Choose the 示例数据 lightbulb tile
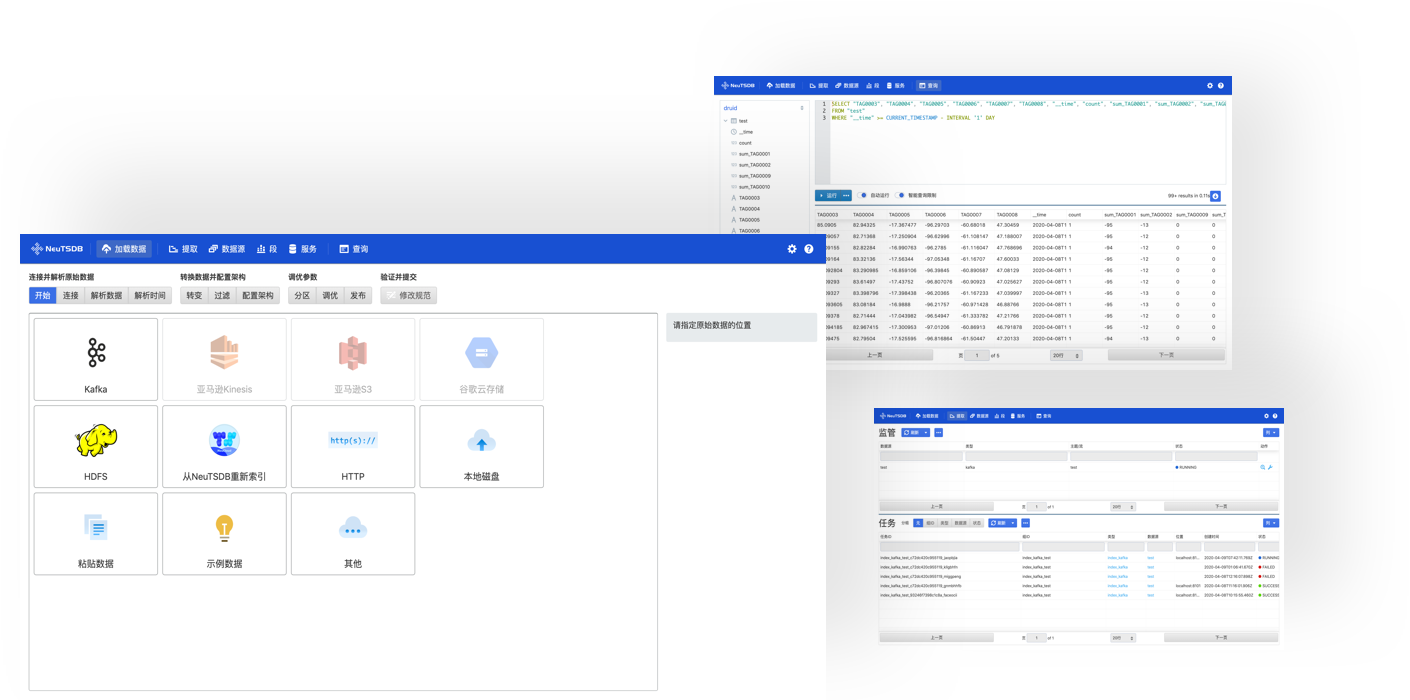1410x700 pixels. (224, 533)
